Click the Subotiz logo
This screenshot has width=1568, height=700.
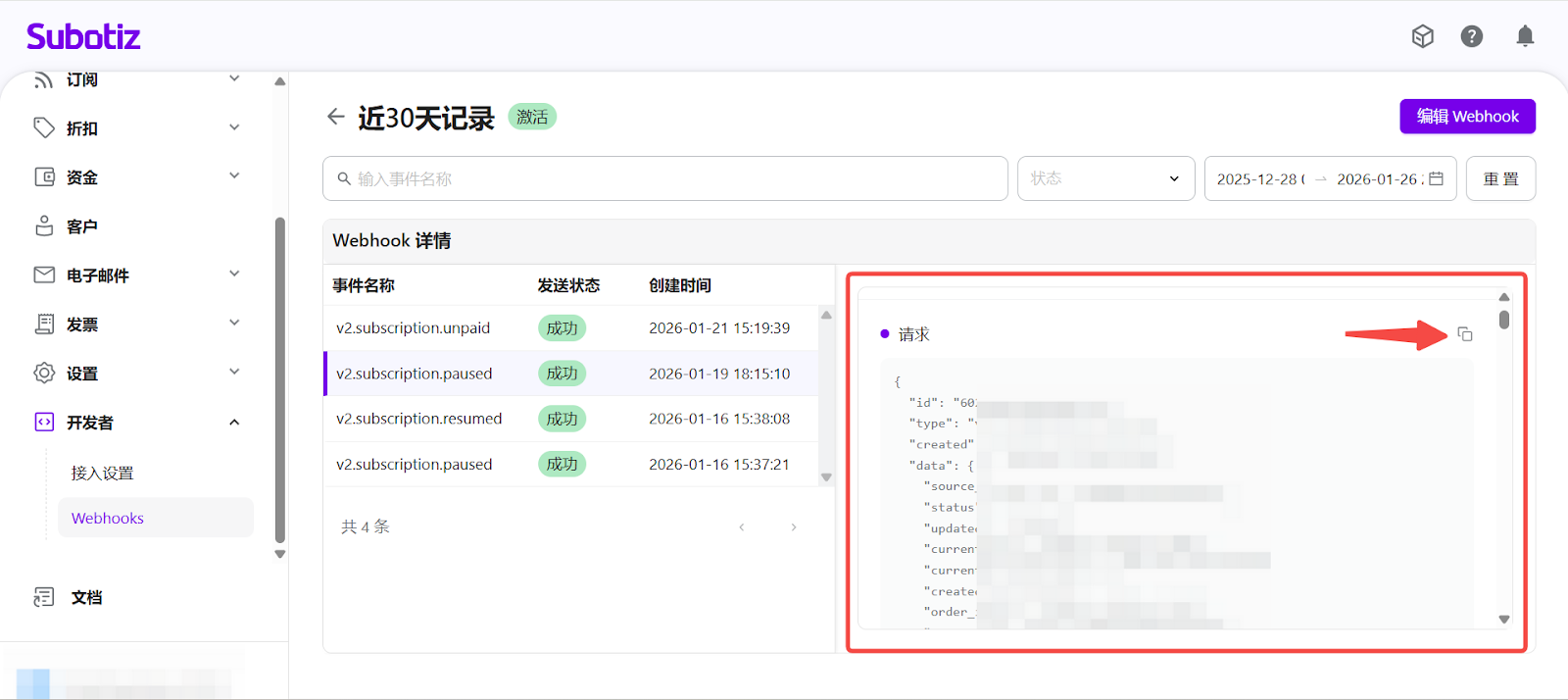(x=83, y=37)
